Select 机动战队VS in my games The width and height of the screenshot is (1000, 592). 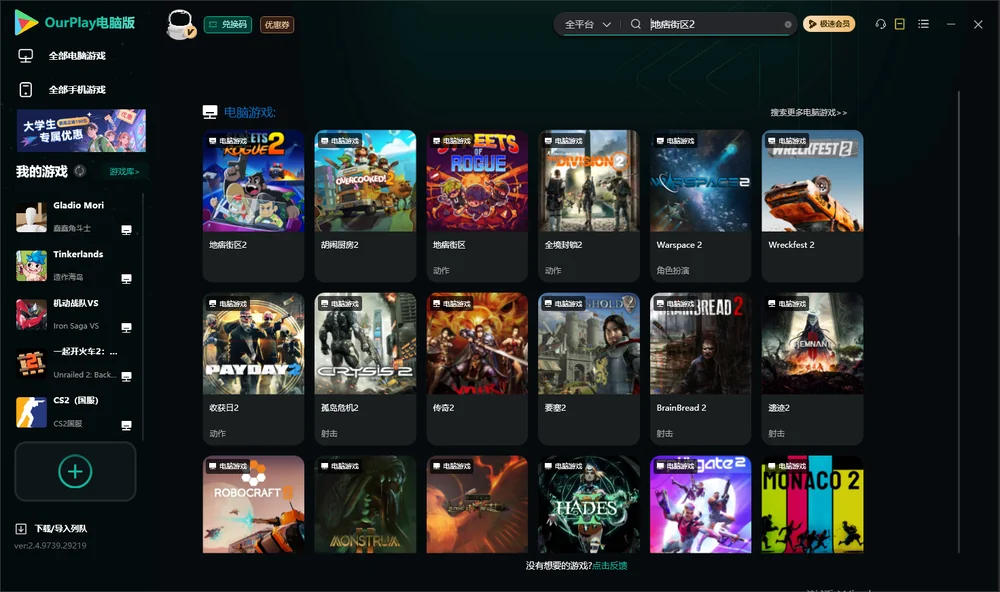(75, 314)
